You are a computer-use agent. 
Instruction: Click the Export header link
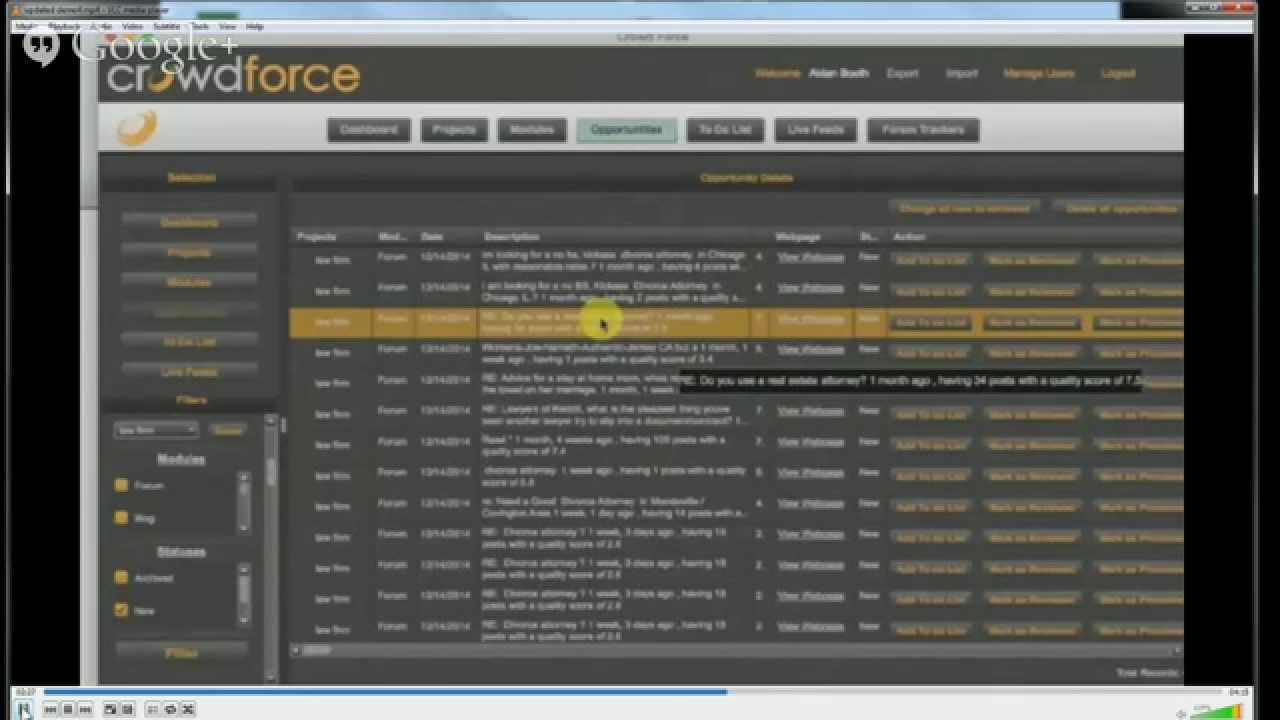pyautogui.click(x=902, y=73)
